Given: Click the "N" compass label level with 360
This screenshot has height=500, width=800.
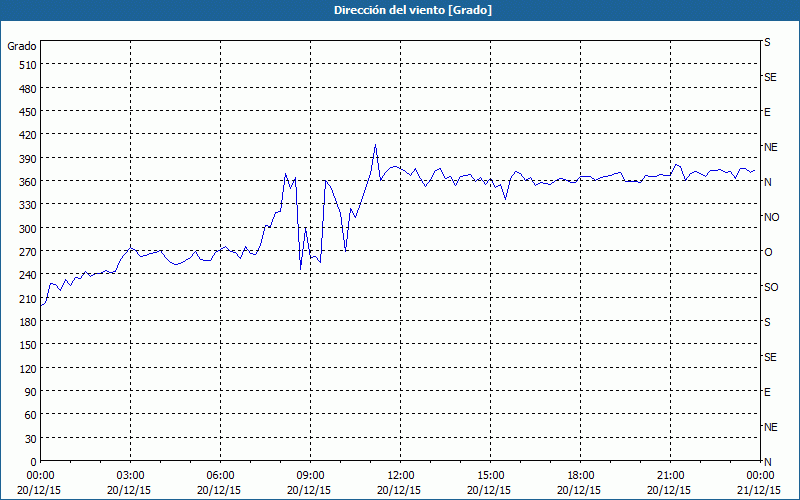Looking at the screenshot, I should (x=767, y=182).
